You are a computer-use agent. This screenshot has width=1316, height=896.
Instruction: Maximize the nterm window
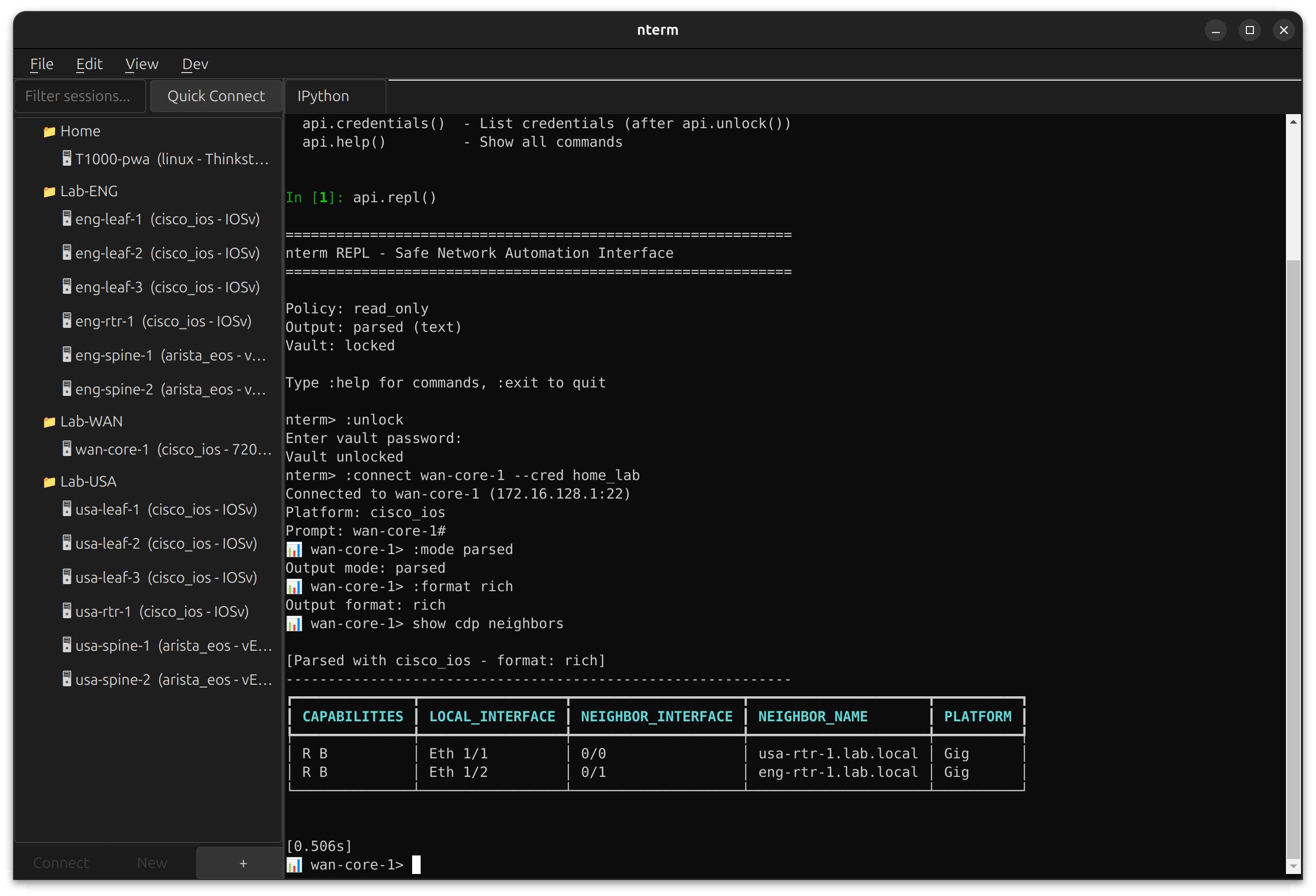click(1250, 30)
